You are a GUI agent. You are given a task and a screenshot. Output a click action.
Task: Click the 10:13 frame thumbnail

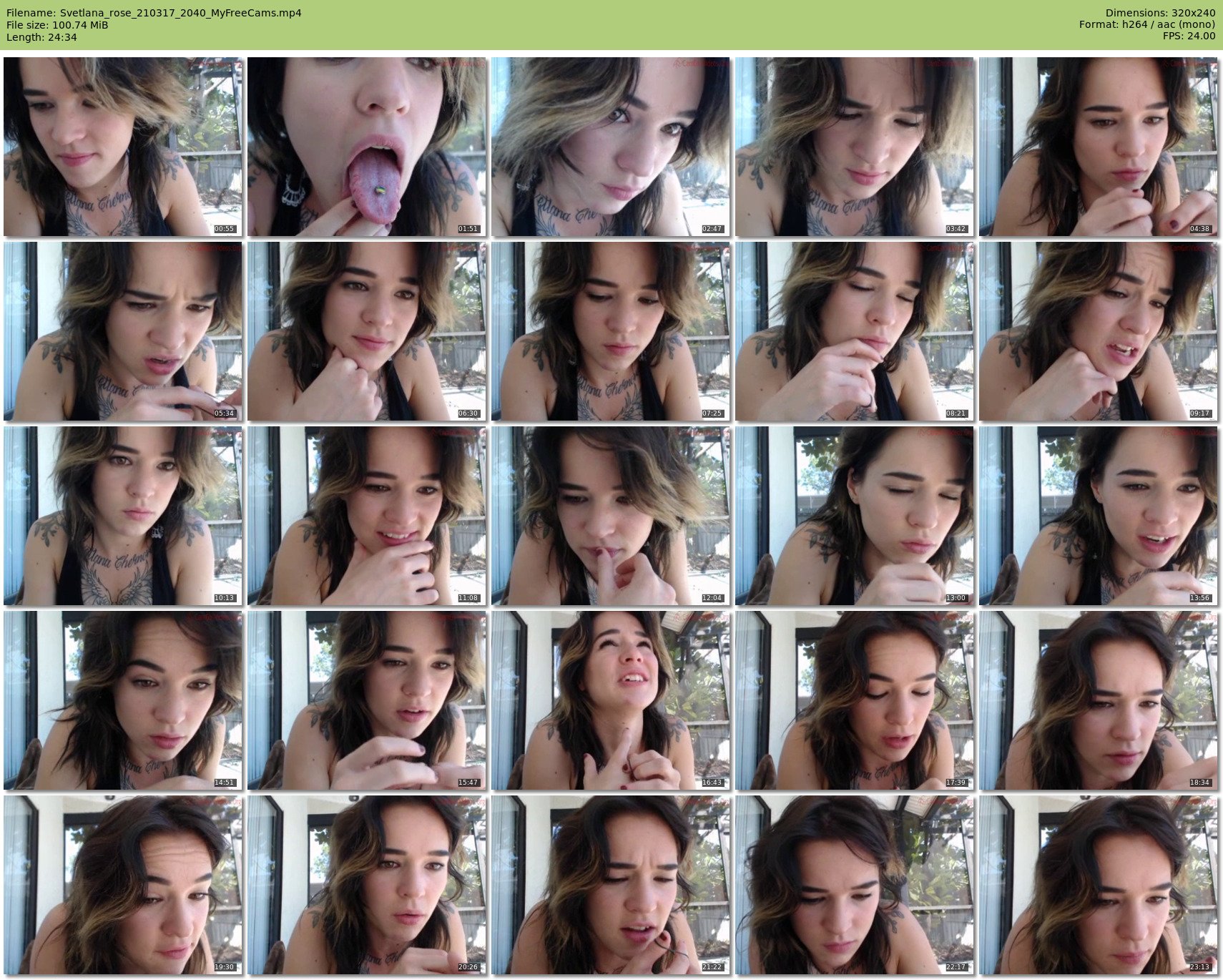[x=123, y=516]
